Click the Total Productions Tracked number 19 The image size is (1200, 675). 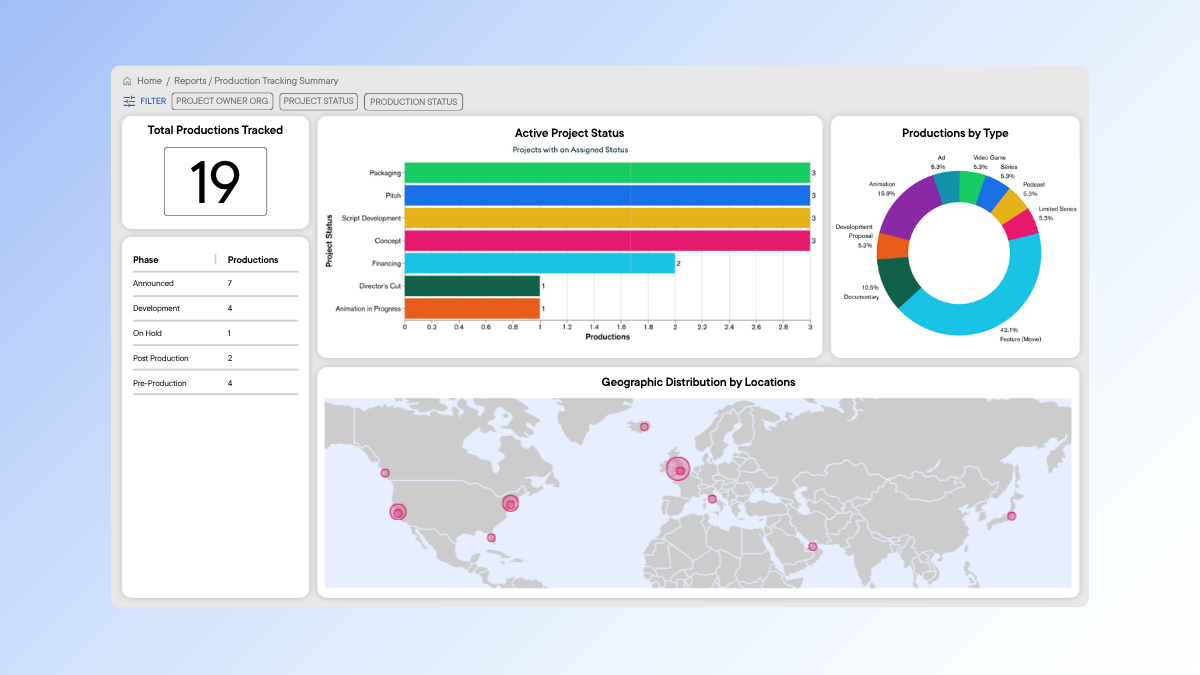click(x=215, y=182)
